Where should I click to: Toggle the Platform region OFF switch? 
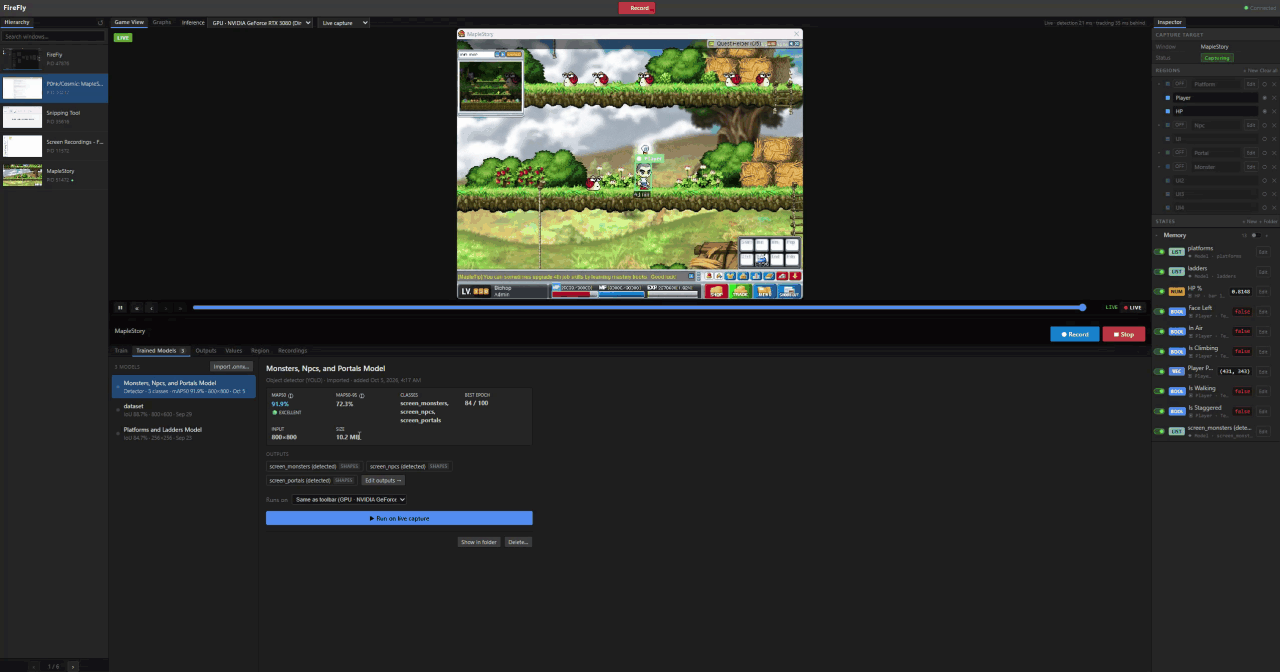tap(1180, 84)
